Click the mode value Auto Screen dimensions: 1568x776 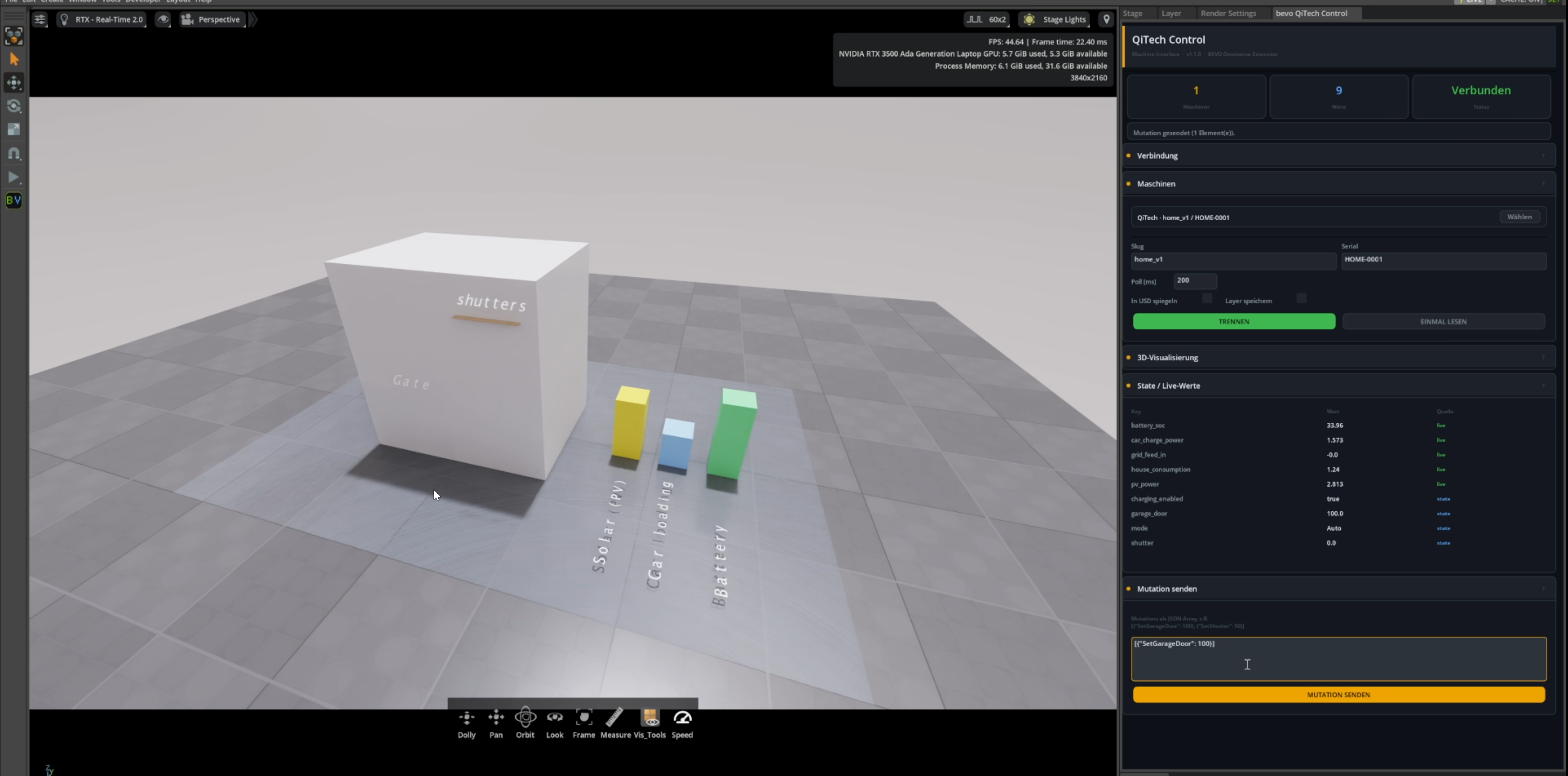pos(1334,528)
